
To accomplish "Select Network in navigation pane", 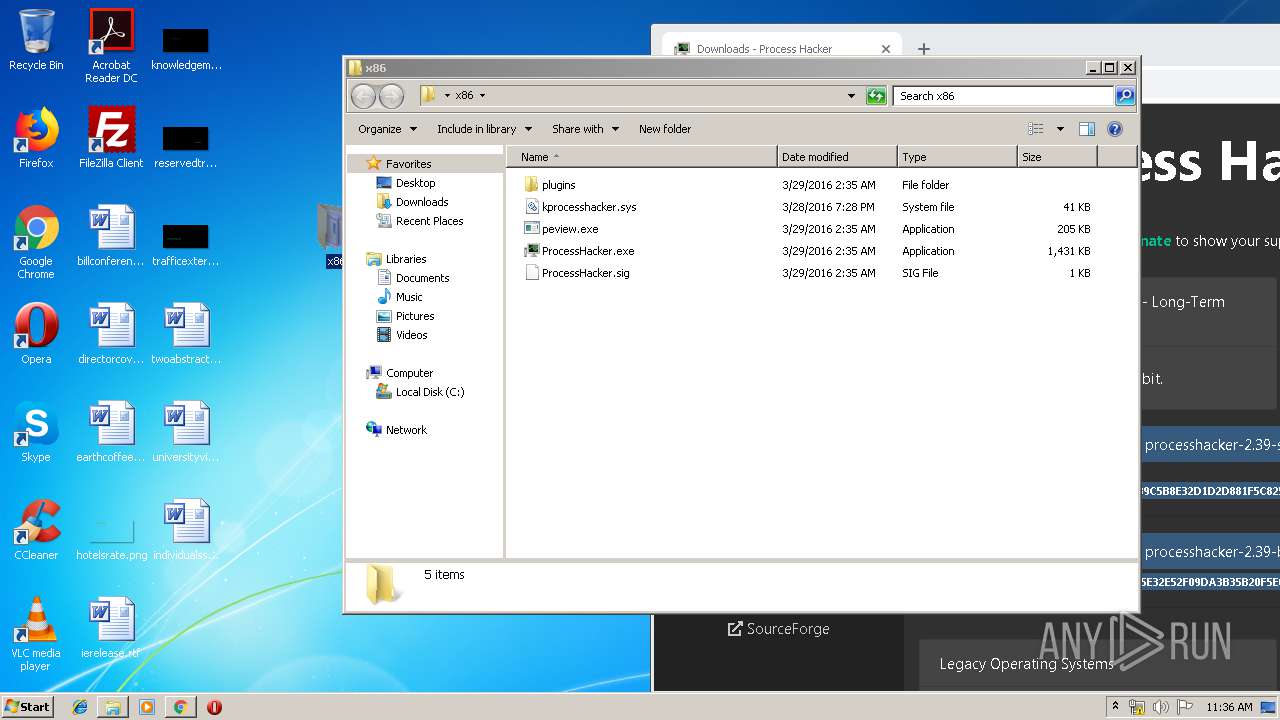I will coord(406,430).
